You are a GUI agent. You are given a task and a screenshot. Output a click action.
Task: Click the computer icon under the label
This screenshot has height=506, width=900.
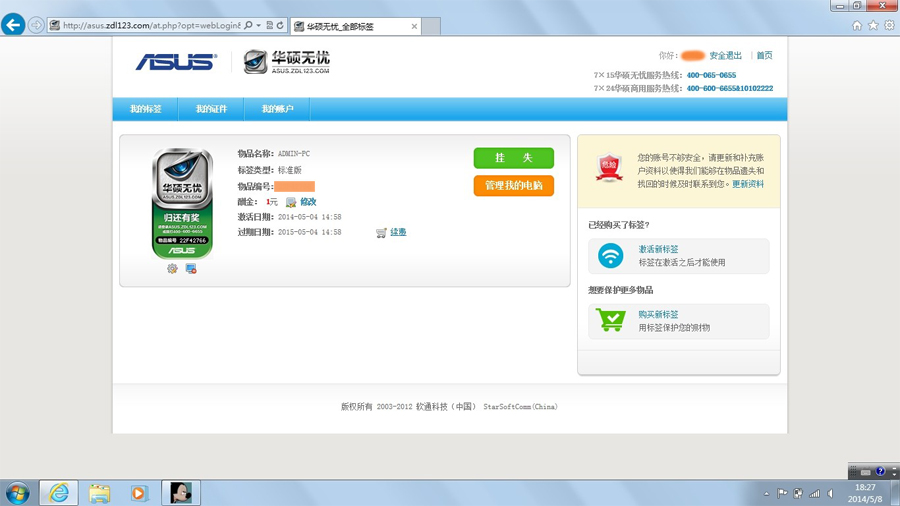pos(191,268)
